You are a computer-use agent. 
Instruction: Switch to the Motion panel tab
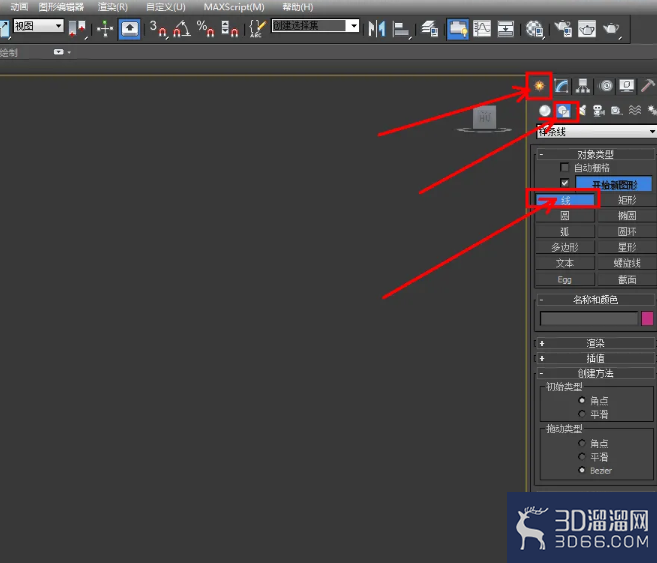coord(606,86)
